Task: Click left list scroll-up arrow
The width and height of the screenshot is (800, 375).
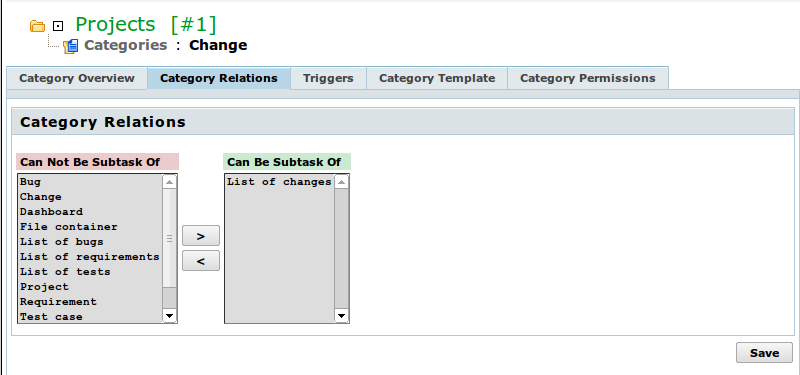Action: [169, 182]
